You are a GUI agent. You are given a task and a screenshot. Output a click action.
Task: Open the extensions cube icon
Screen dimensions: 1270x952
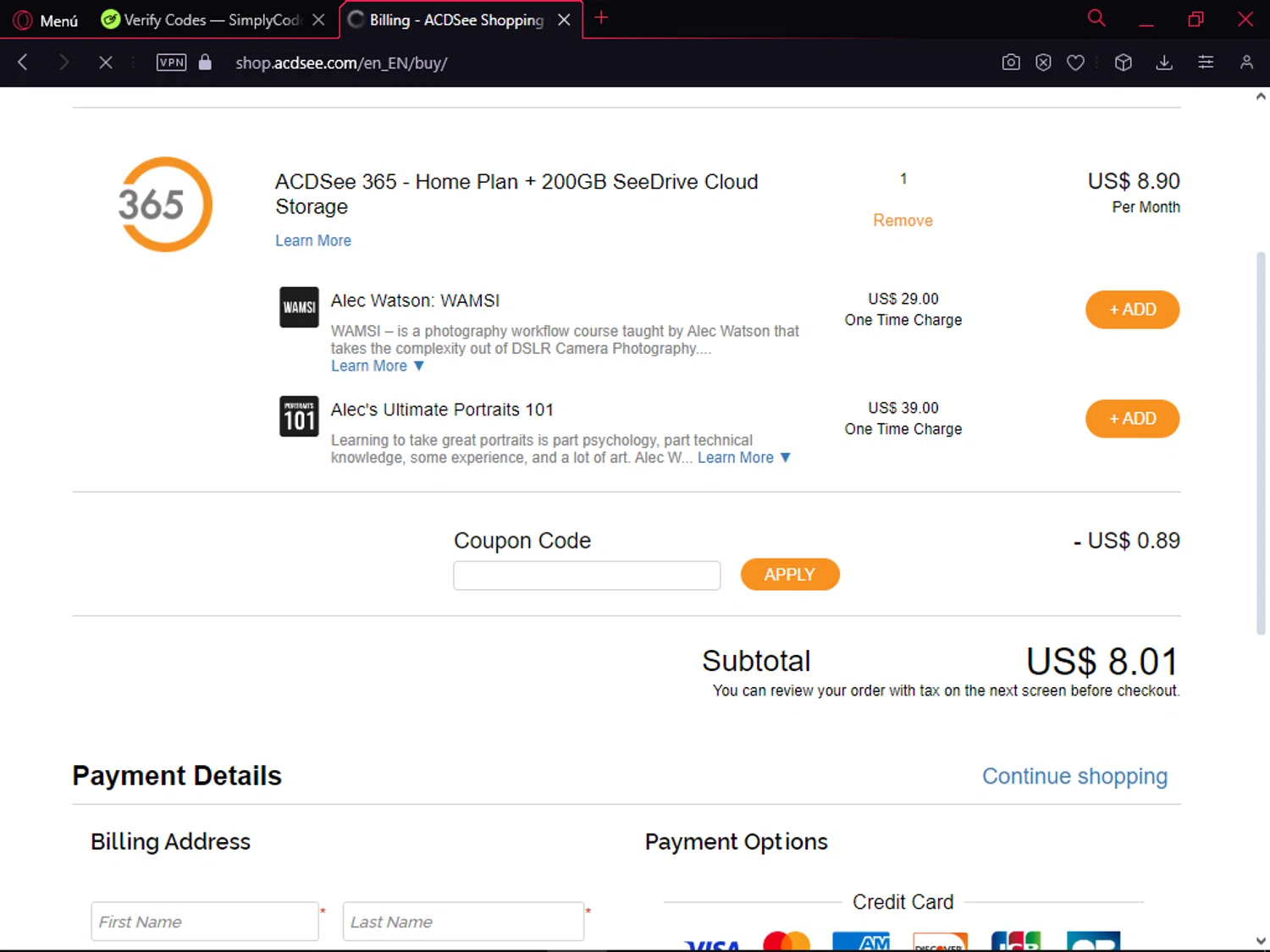click(x=1124, y=62)
